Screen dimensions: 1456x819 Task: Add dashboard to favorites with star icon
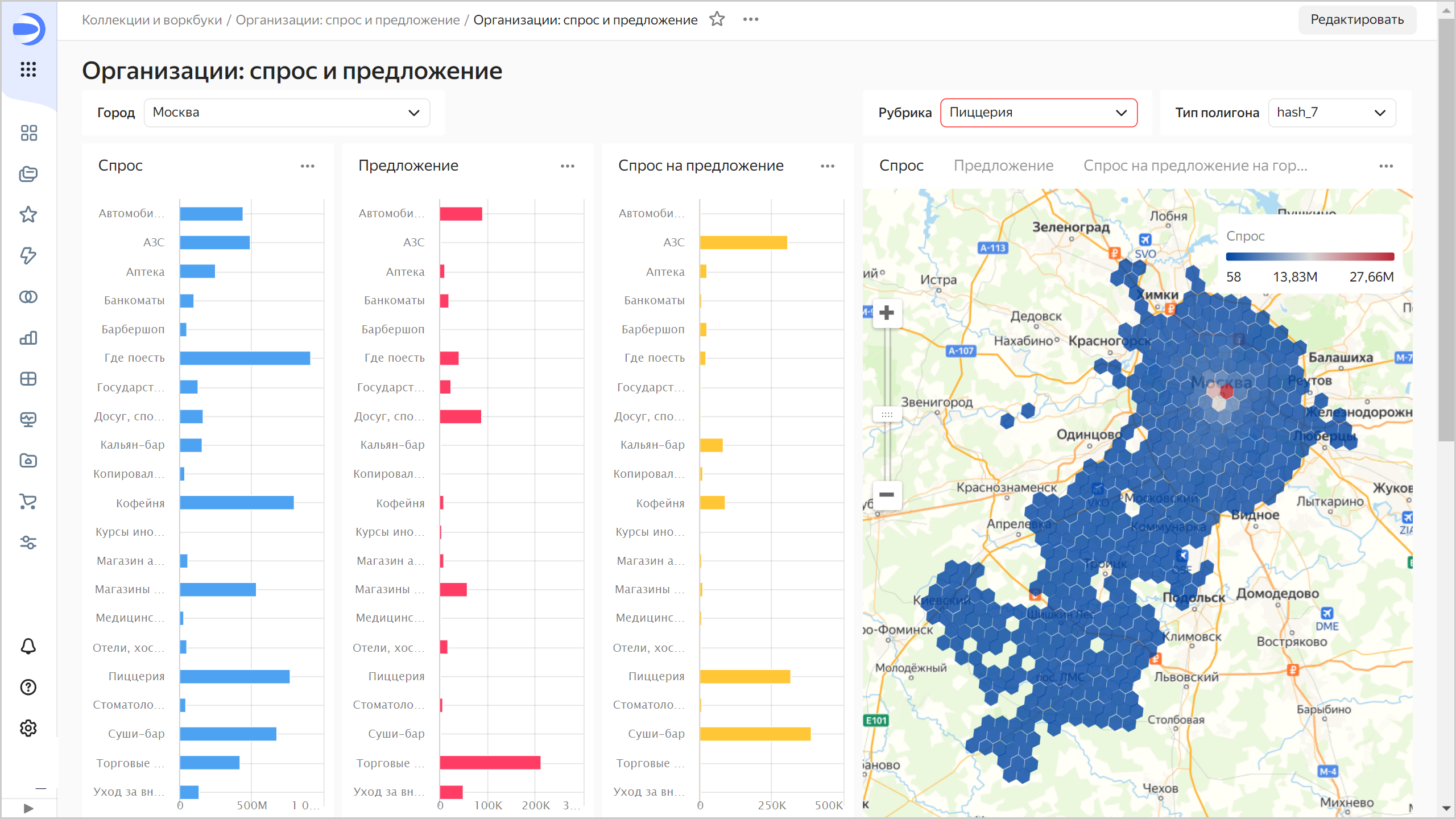pyautogui.click(x=717, y=19)
